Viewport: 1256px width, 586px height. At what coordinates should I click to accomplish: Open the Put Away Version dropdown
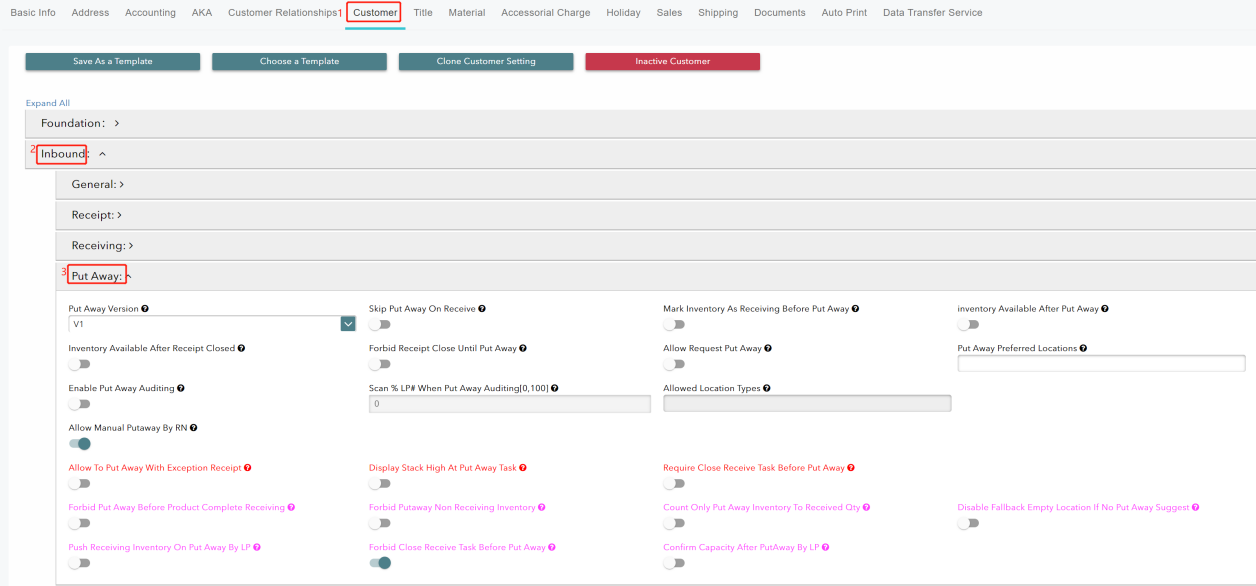348,324
